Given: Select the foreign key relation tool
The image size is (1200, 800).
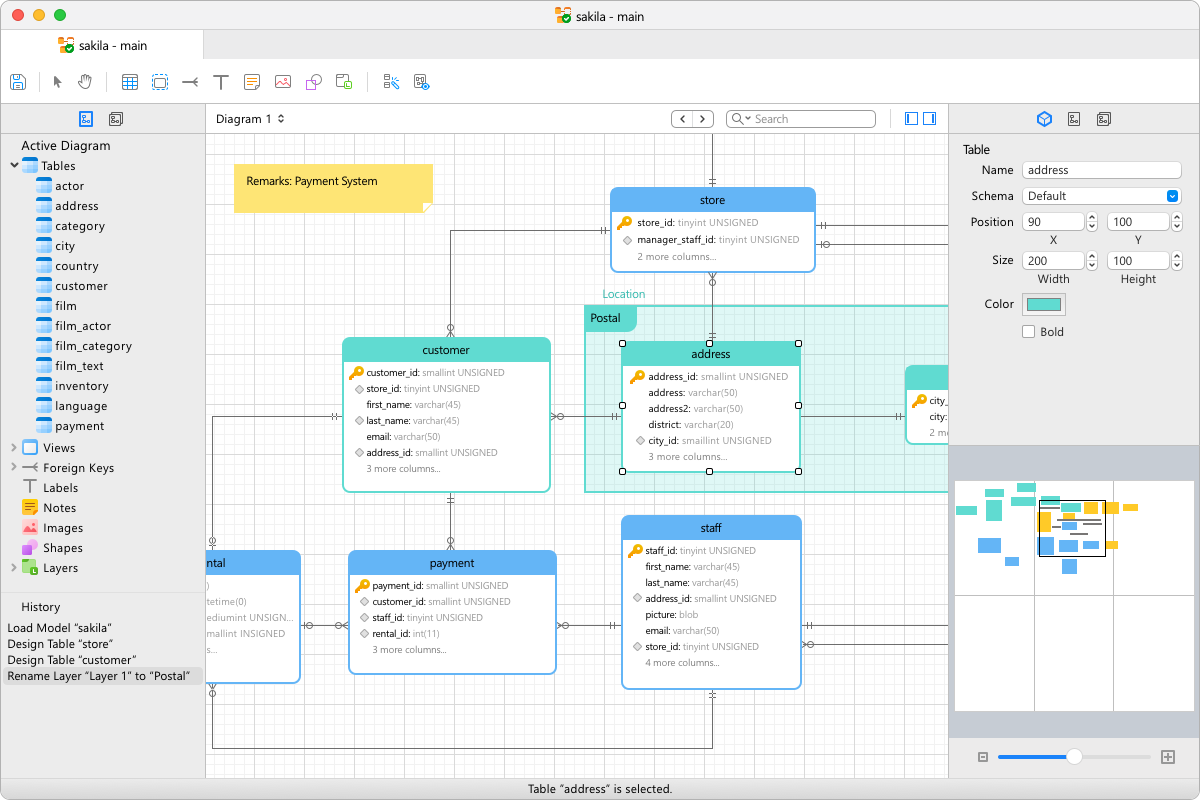Looking at the screenshot, I should point(190,82).
